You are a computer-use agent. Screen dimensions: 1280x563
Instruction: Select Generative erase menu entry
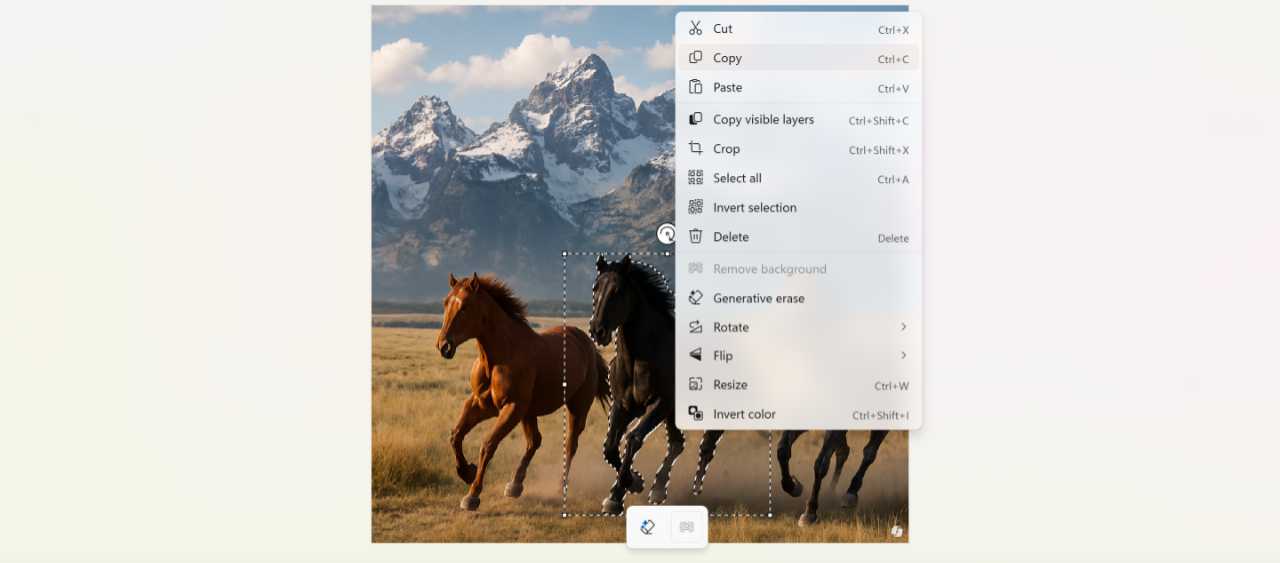pyautogui.click(x=798, y=298)
